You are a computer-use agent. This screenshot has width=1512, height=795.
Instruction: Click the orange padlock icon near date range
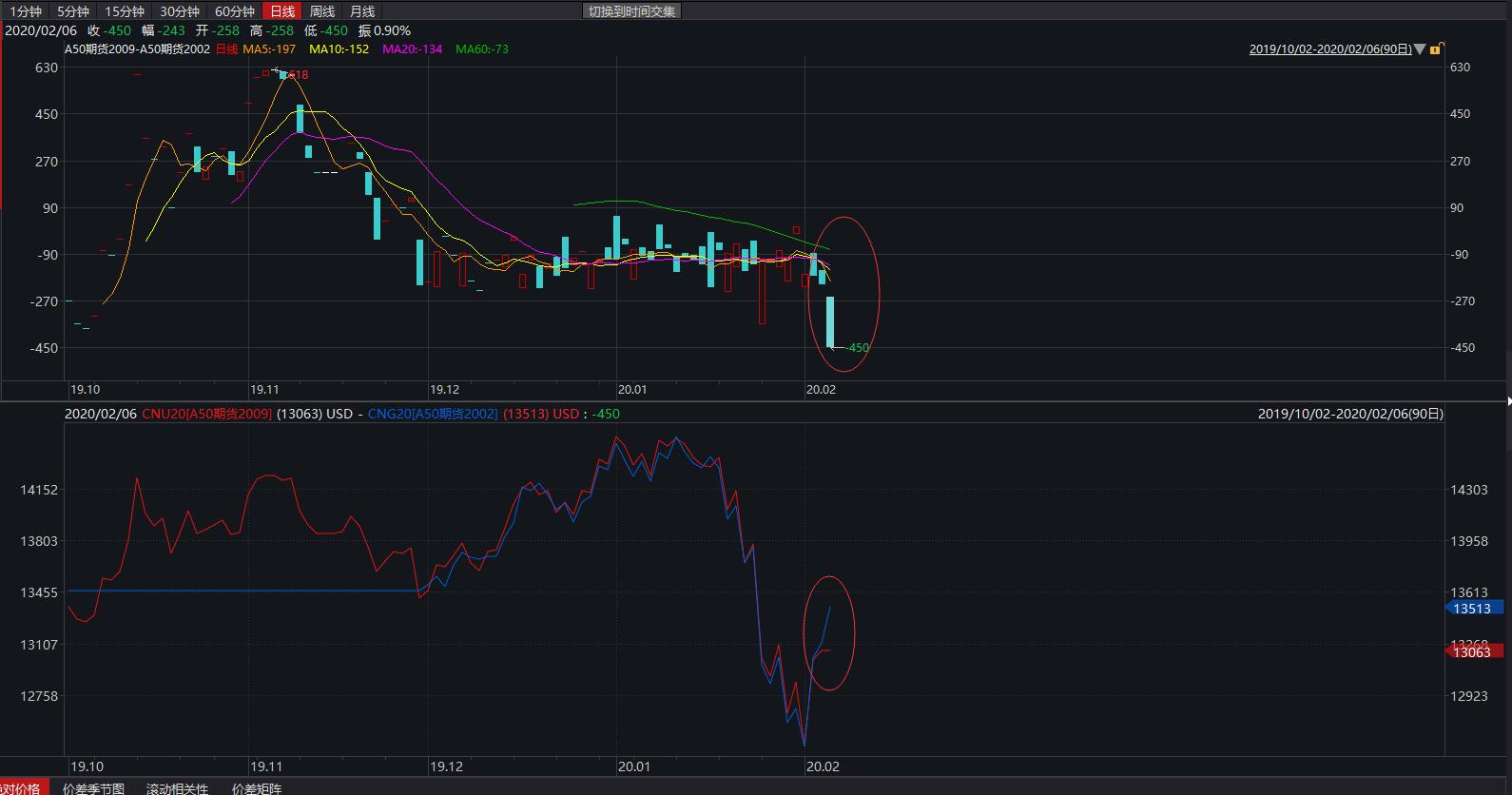point(1437,48)
